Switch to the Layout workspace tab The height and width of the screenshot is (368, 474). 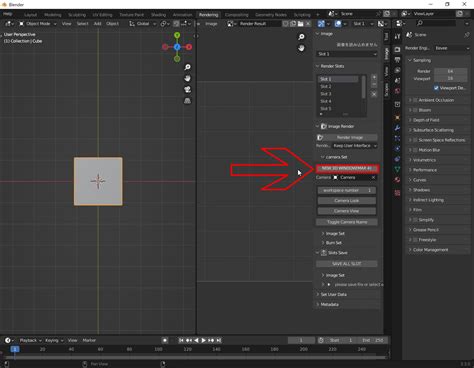coord(30,15)
